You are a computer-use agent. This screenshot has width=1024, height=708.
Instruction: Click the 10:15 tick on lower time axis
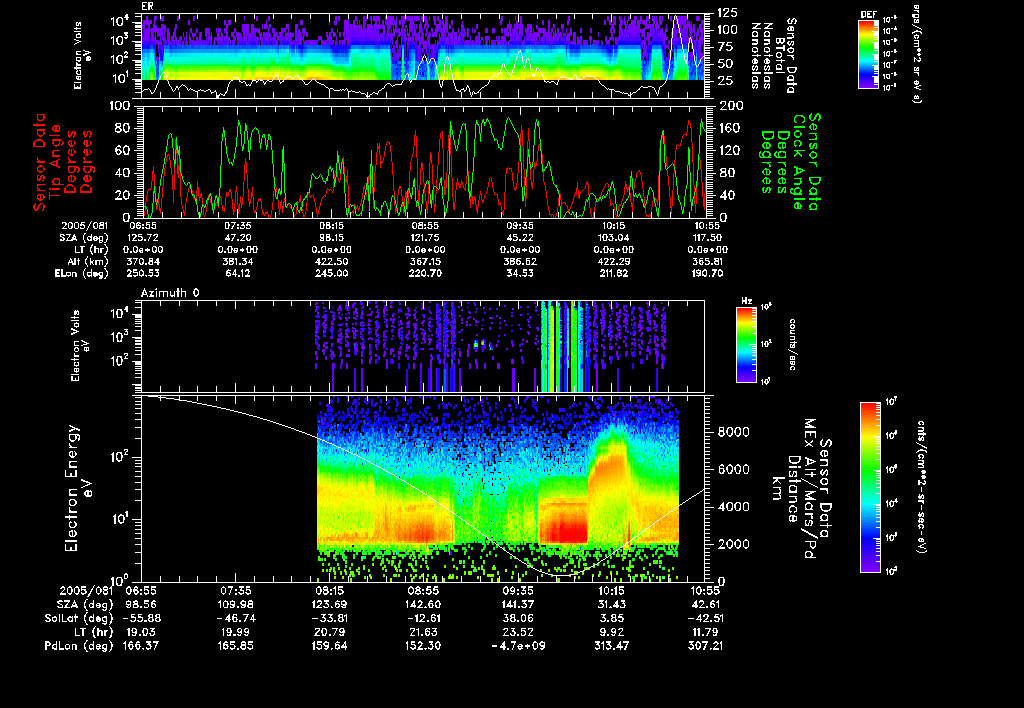[611, 590]
